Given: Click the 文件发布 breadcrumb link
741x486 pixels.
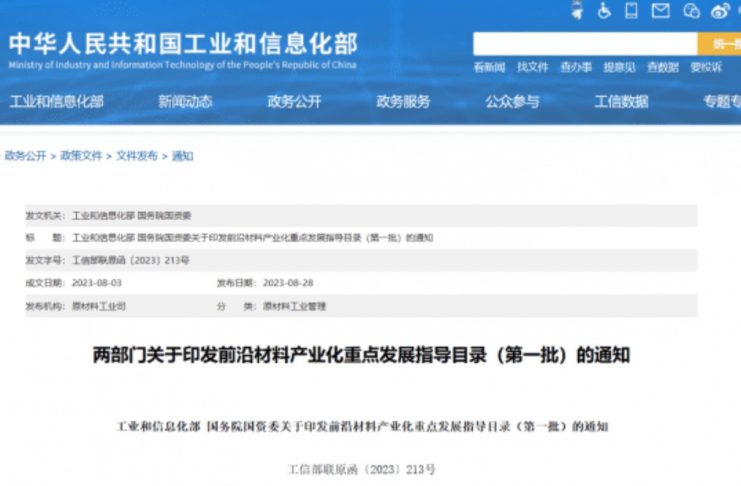Looking at the screenshot, I should [x=137, y=156].
